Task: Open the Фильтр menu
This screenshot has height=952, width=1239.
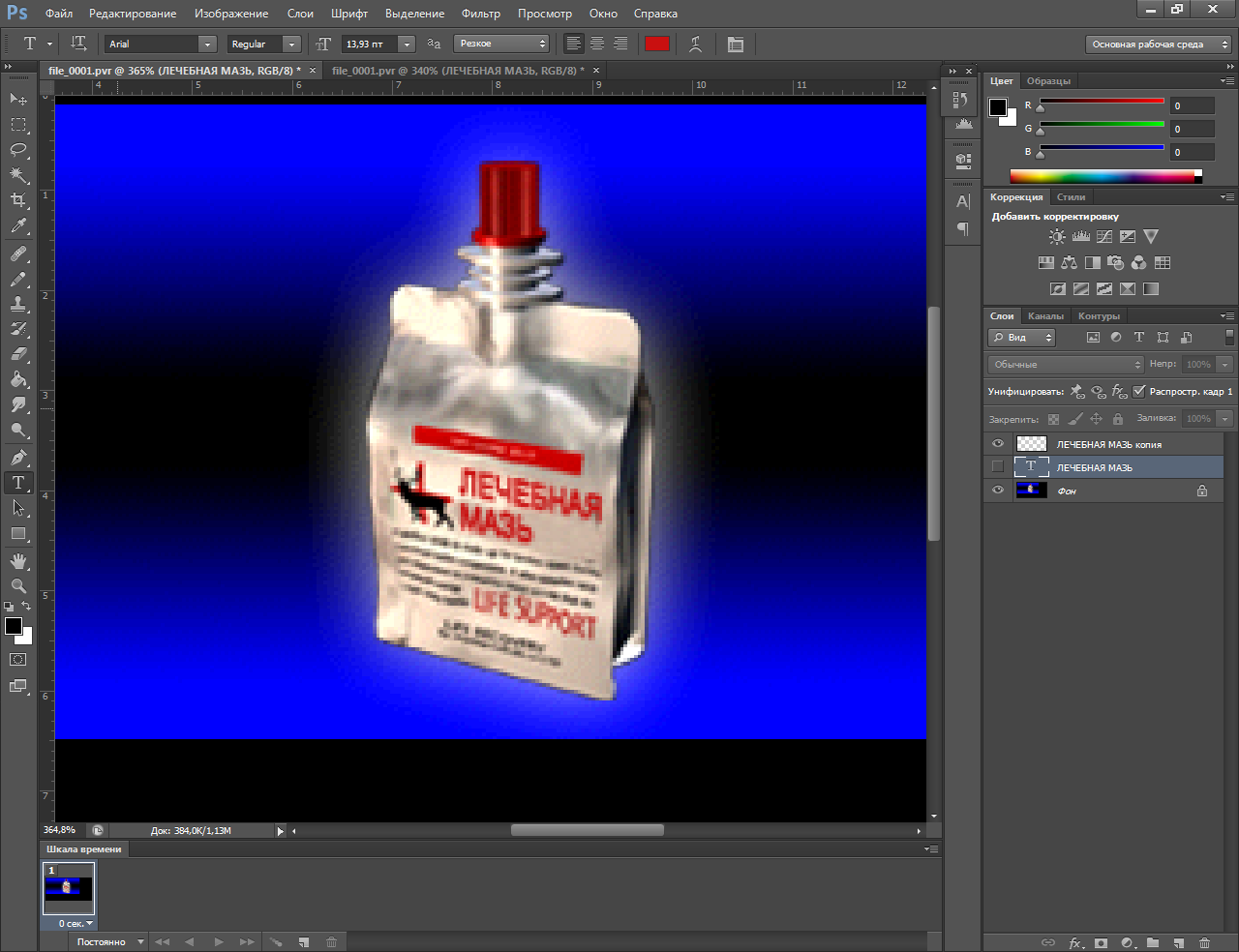Action: click(480, 14)
